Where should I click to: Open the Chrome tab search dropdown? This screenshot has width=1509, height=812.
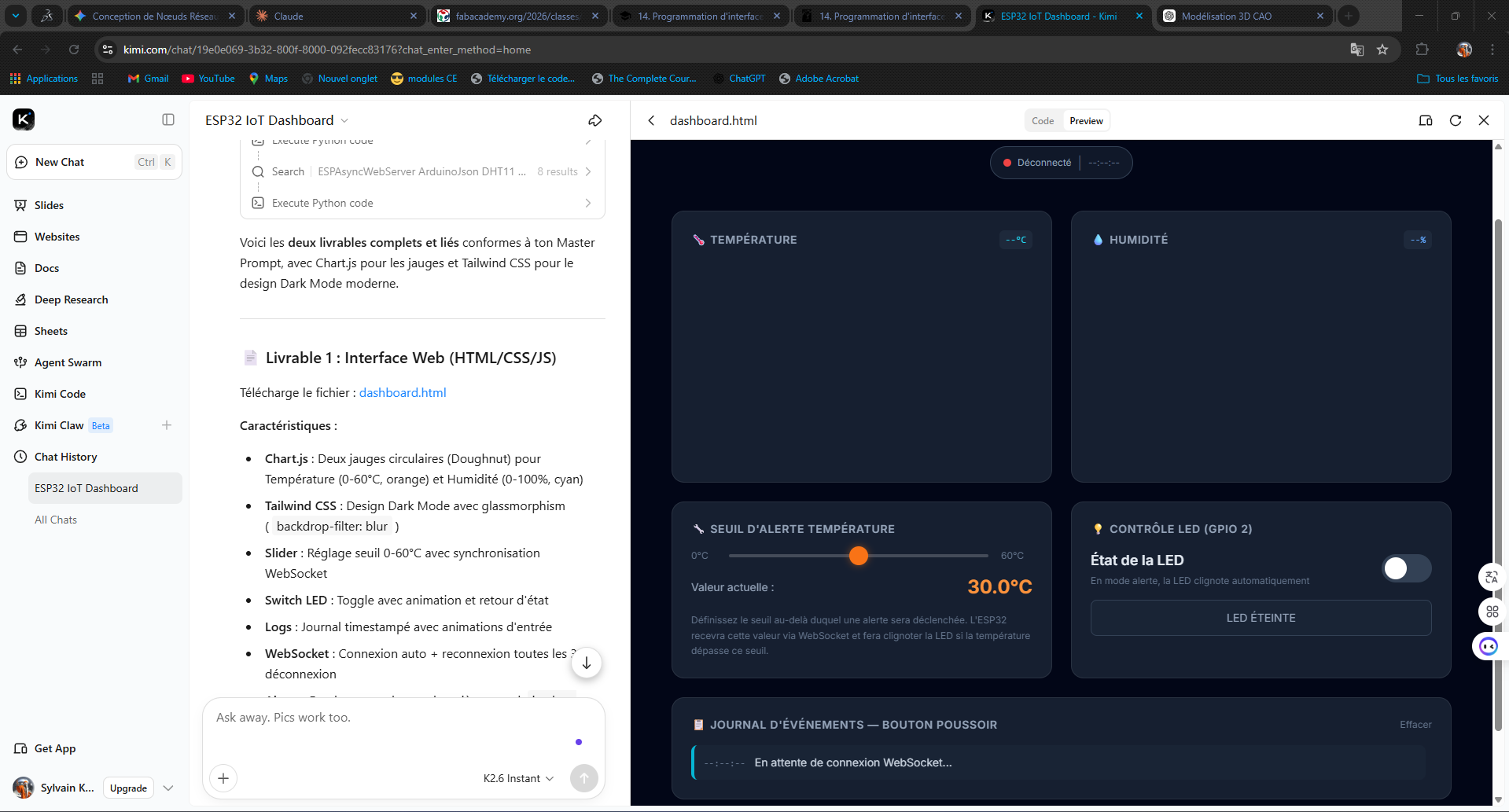coord(16,16)
